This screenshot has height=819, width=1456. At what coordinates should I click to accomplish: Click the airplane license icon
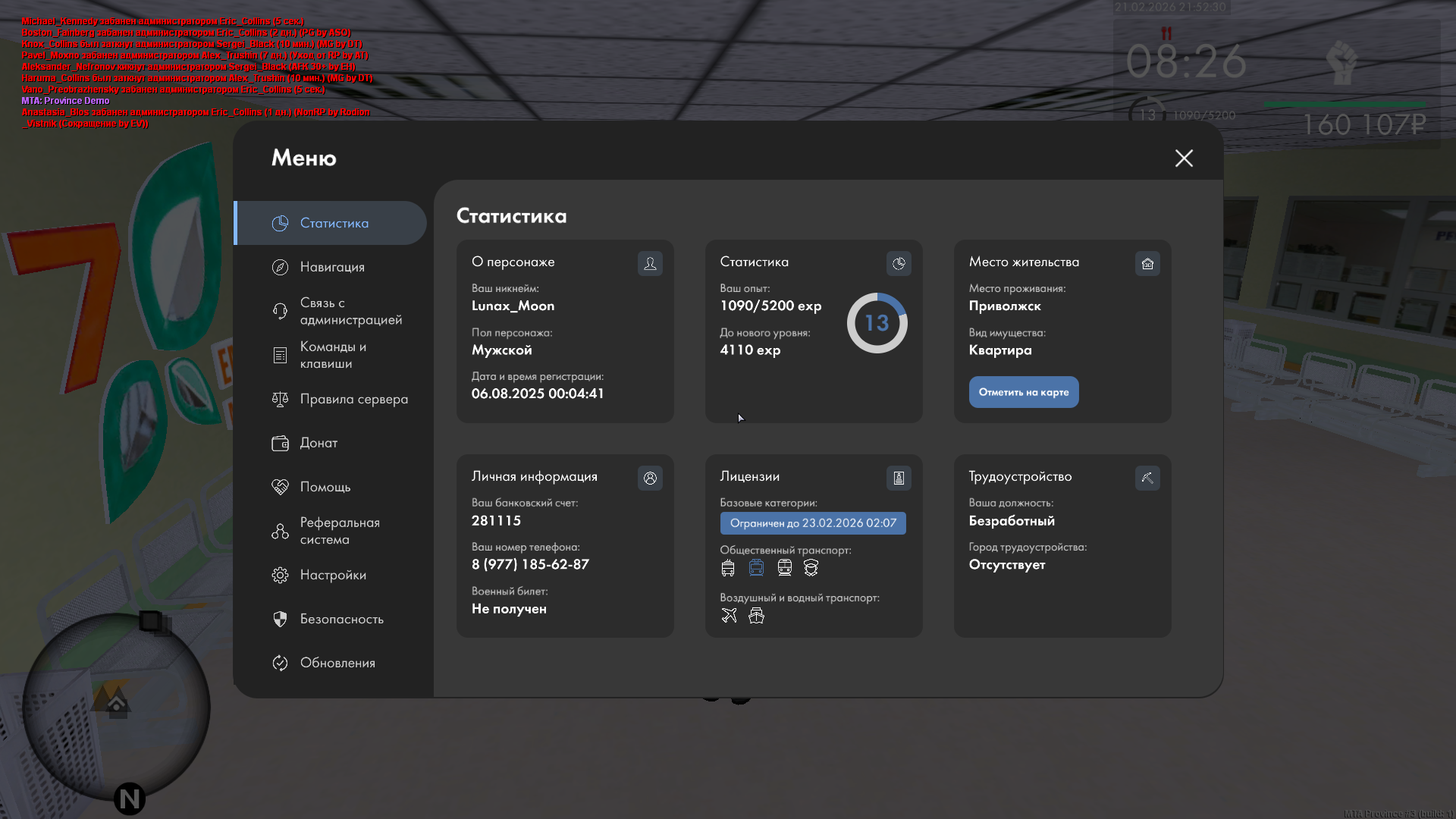coord(729,615)
